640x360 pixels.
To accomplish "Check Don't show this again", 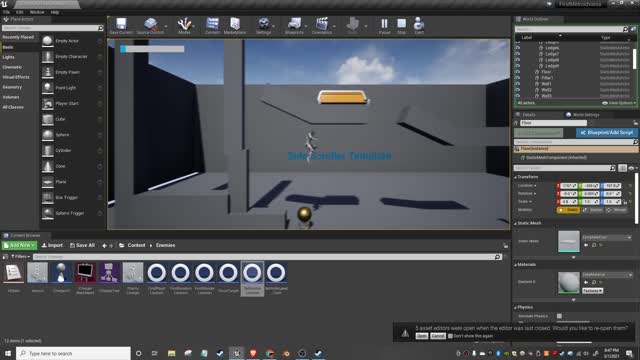I will (450, 336).
